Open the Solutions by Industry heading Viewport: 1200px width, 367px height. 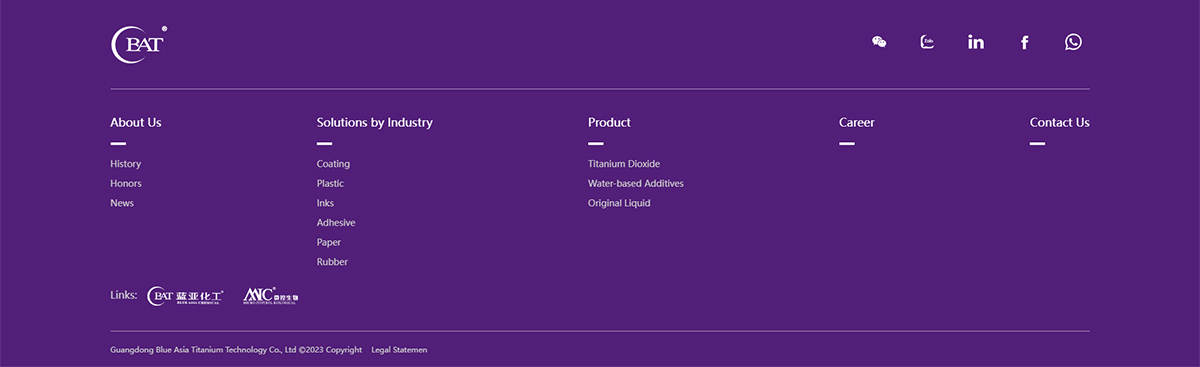coord(374,122)
